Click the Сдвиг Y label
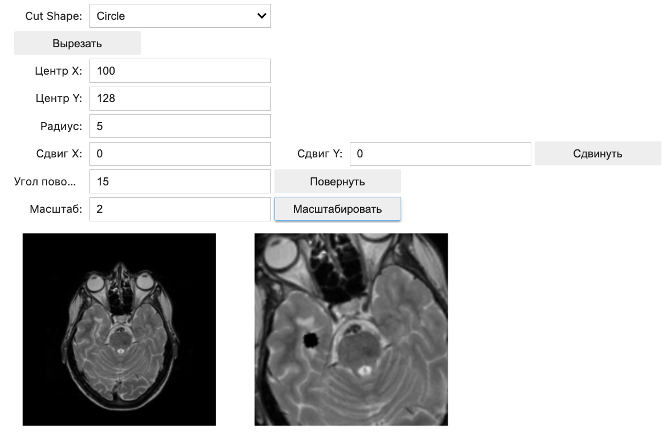670x437 pixels. (320, 154)
